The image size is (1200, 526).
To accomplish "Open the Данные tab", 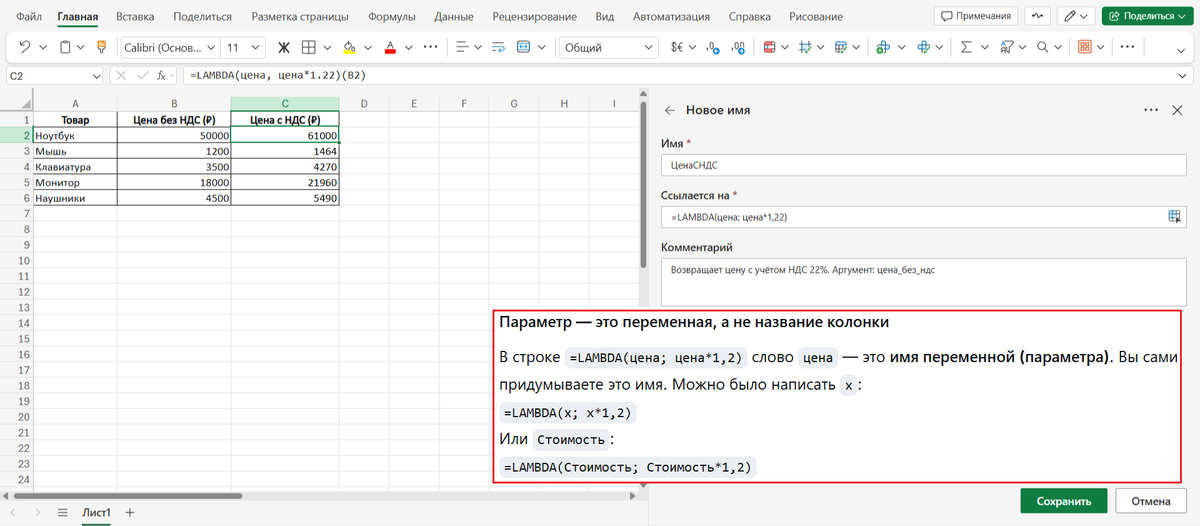I will point(456,16).
